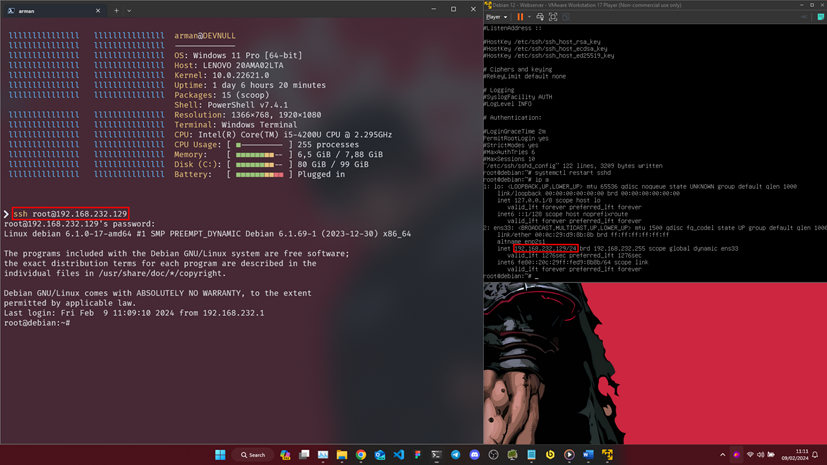The height and width of the screenshot is (465, 827).
Task: Open Figma from the taskbar
Action: 418,455
